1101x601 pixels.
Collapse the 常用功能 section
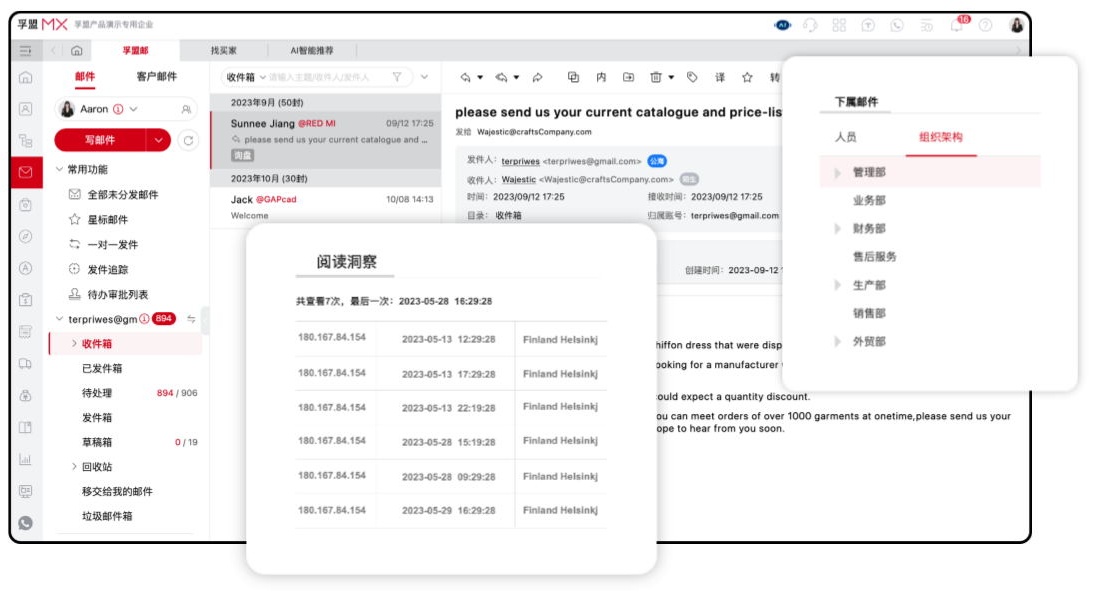tap(59, 170)
